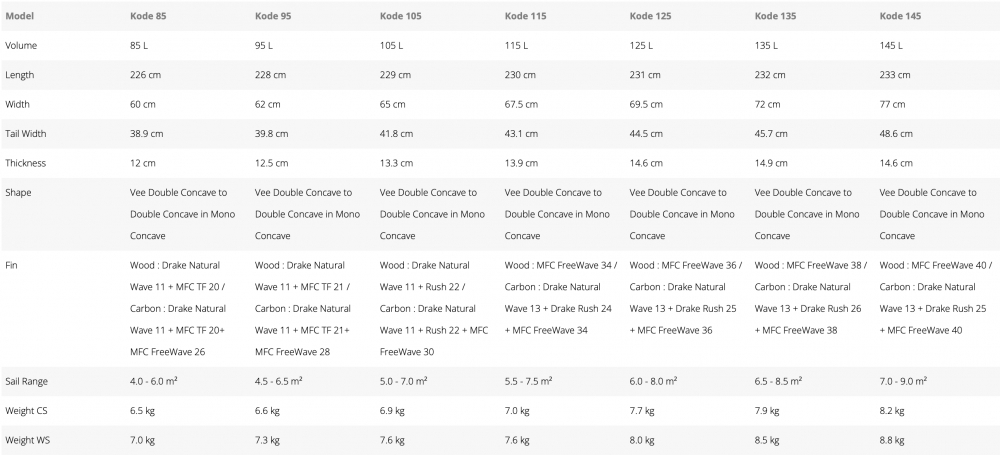Click the "Sail Range" row label
This screenshot has height=455, width=1000.
click(x=28, y=381)
